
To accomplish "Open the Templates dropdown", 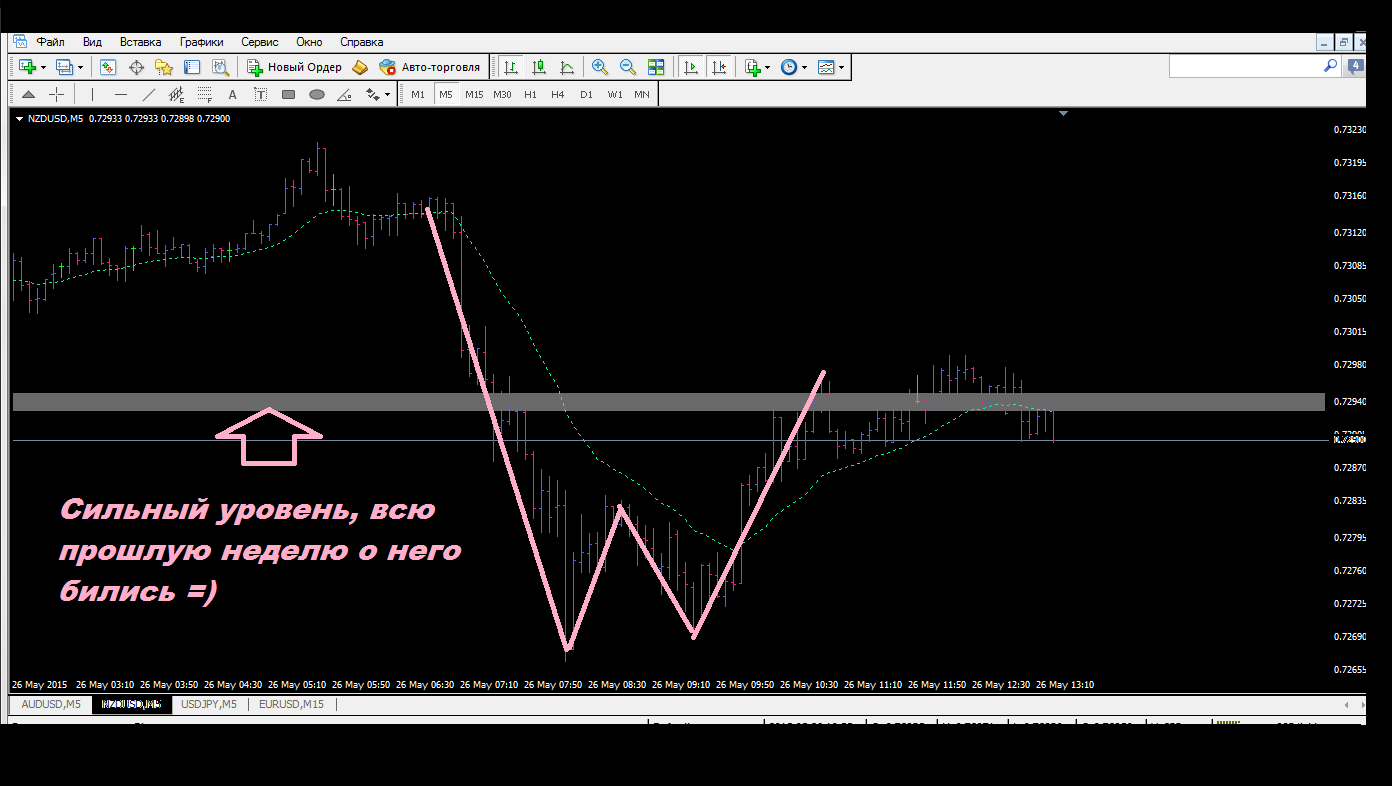I will click(841, 67).
